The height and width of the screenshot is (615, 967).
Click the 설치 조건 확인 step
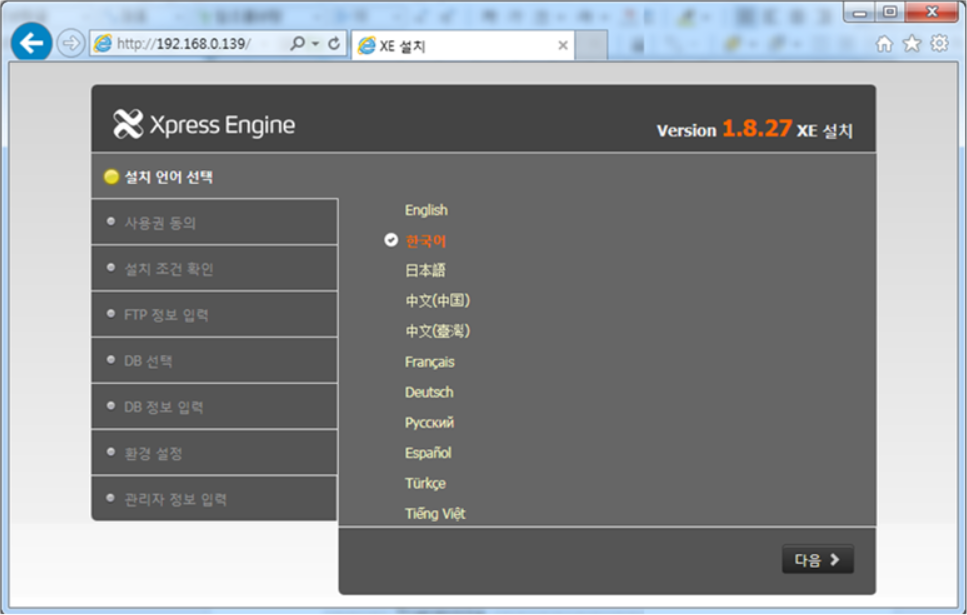click(x=215, y=268)
